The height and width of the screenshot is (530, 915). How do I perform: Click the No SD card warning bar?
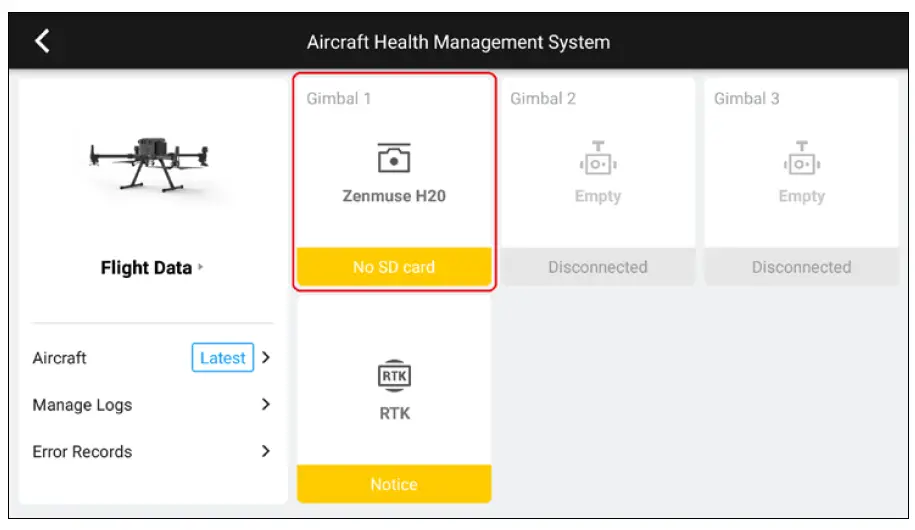[x=394, y=267]
